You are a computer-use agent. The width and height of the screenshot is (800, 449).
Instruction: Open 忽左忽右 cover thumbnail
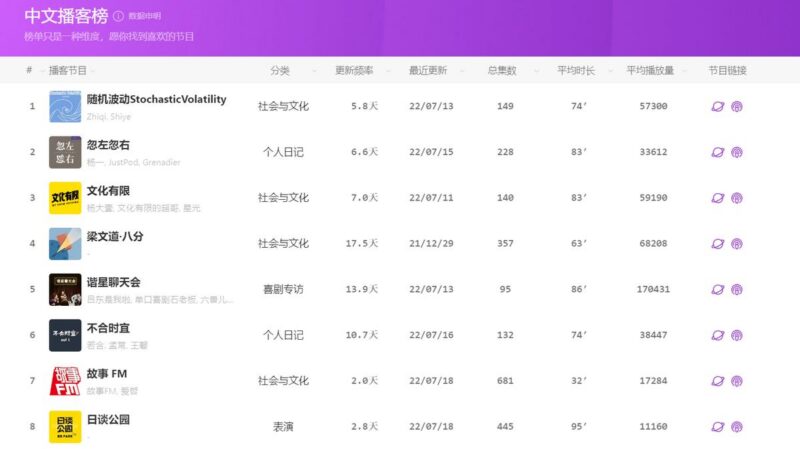[x=65, y=152]
